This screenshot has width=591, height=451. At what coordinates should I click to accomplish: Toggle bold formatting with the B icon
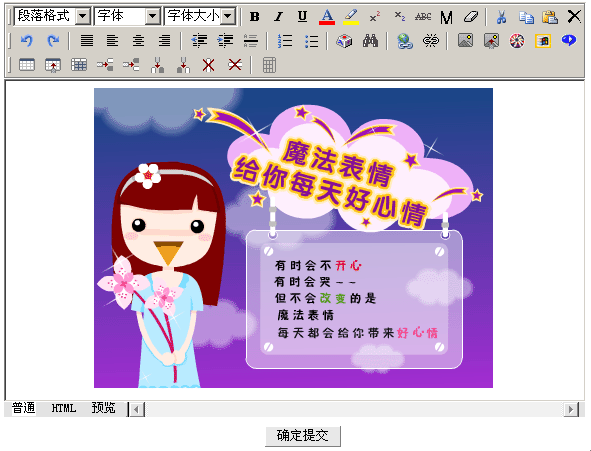tap(255, 17)
